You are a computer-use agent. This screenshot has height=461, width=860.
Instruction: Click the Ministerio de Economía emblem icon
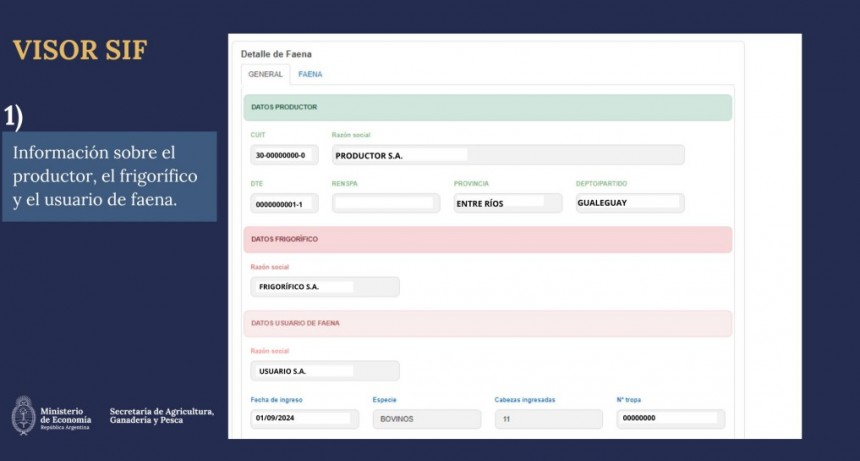click(24, 416)
